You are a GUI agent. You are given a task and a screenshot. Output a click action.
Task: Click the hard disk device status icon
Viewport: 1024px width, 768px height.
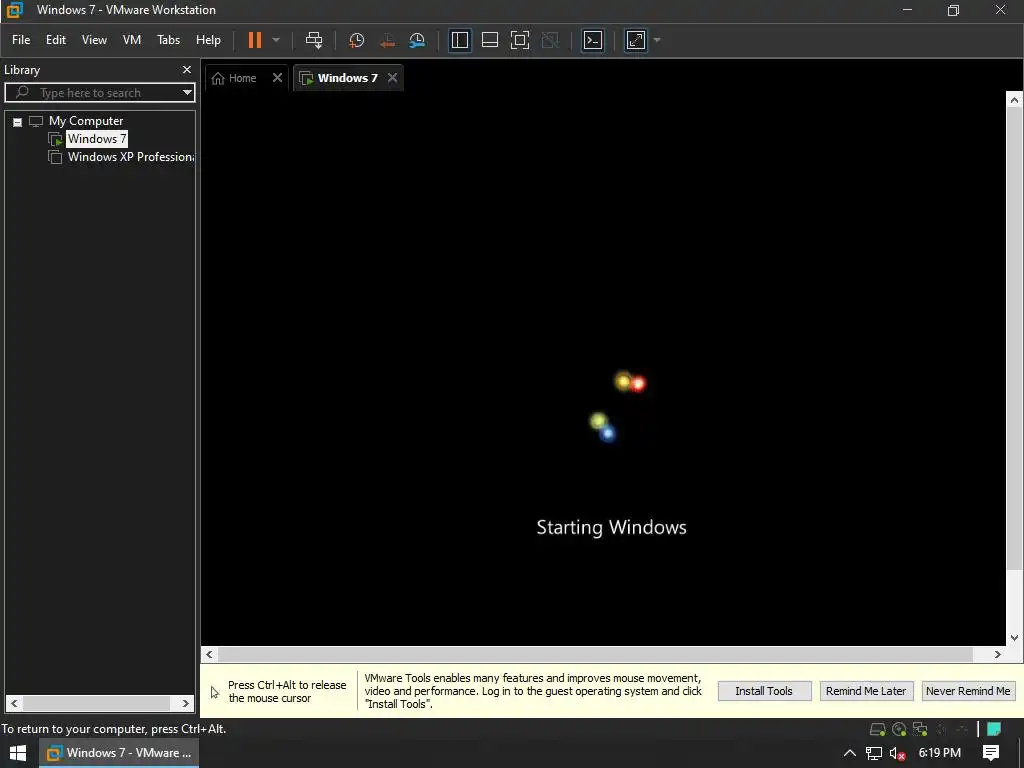point(878,729)
